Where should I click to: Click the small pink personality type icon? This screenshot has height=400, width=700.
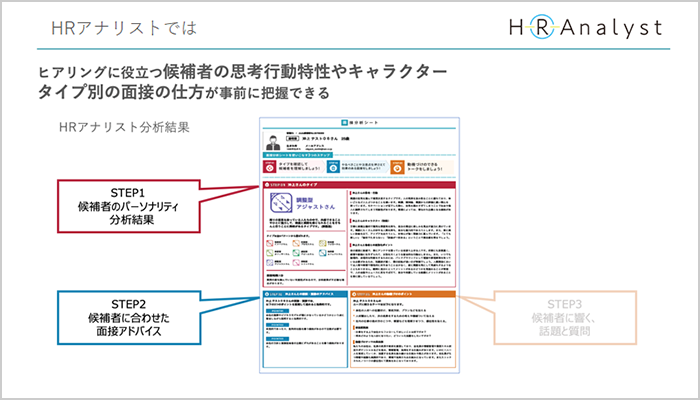296,262
